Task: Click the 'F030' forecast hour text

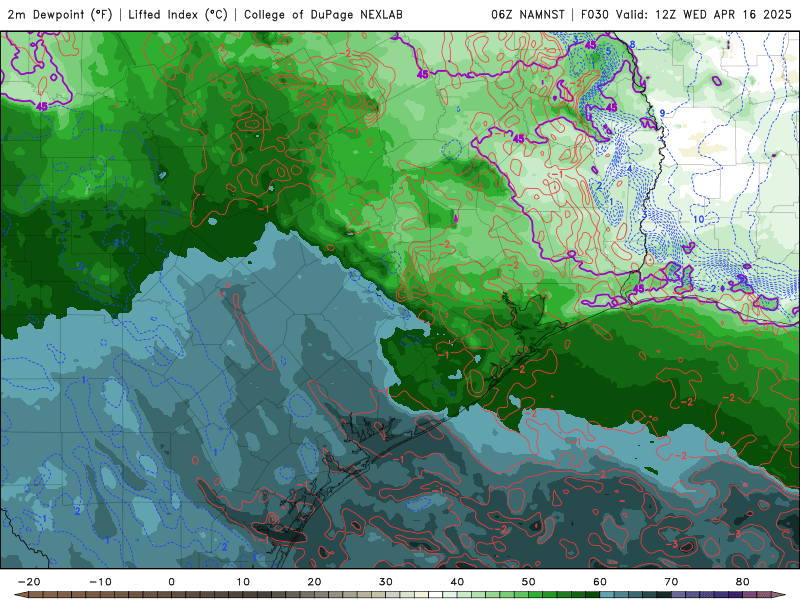Action: coord(595,14)
